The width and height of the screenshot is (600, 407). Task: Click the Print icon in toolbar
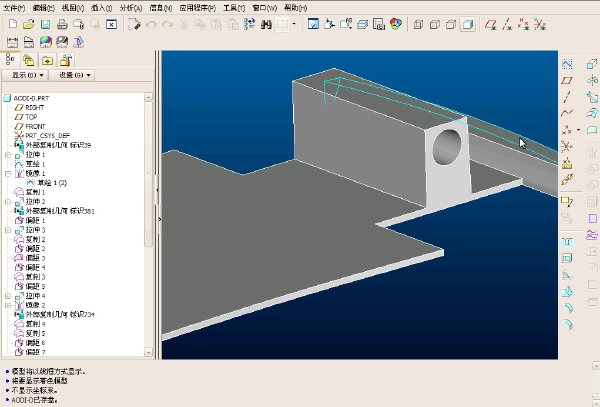(62, 24)
